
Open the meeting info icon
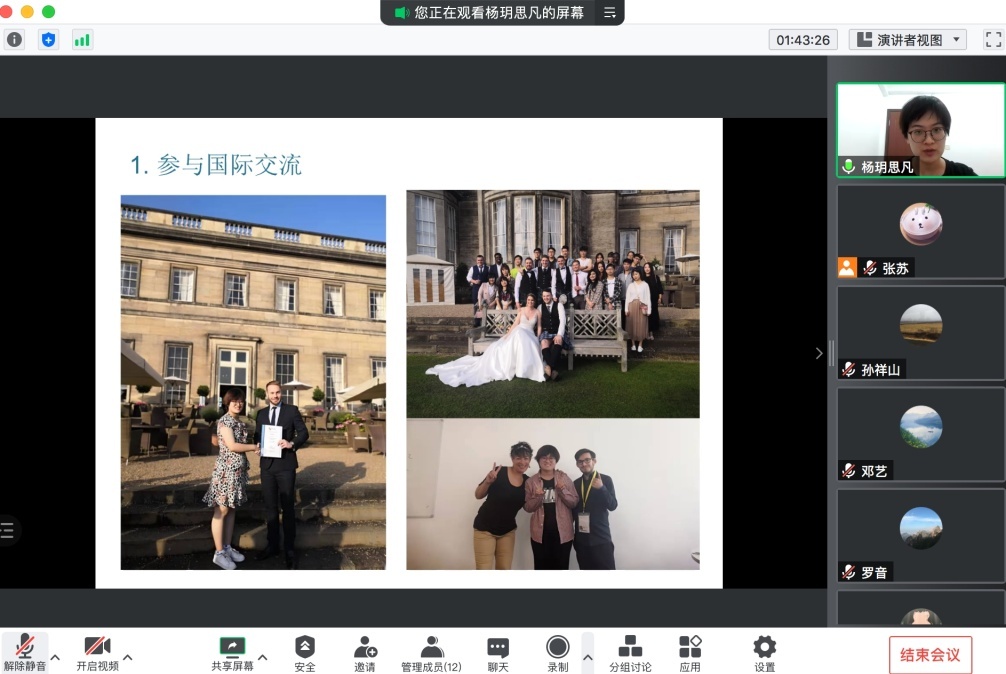pos(14,40)
